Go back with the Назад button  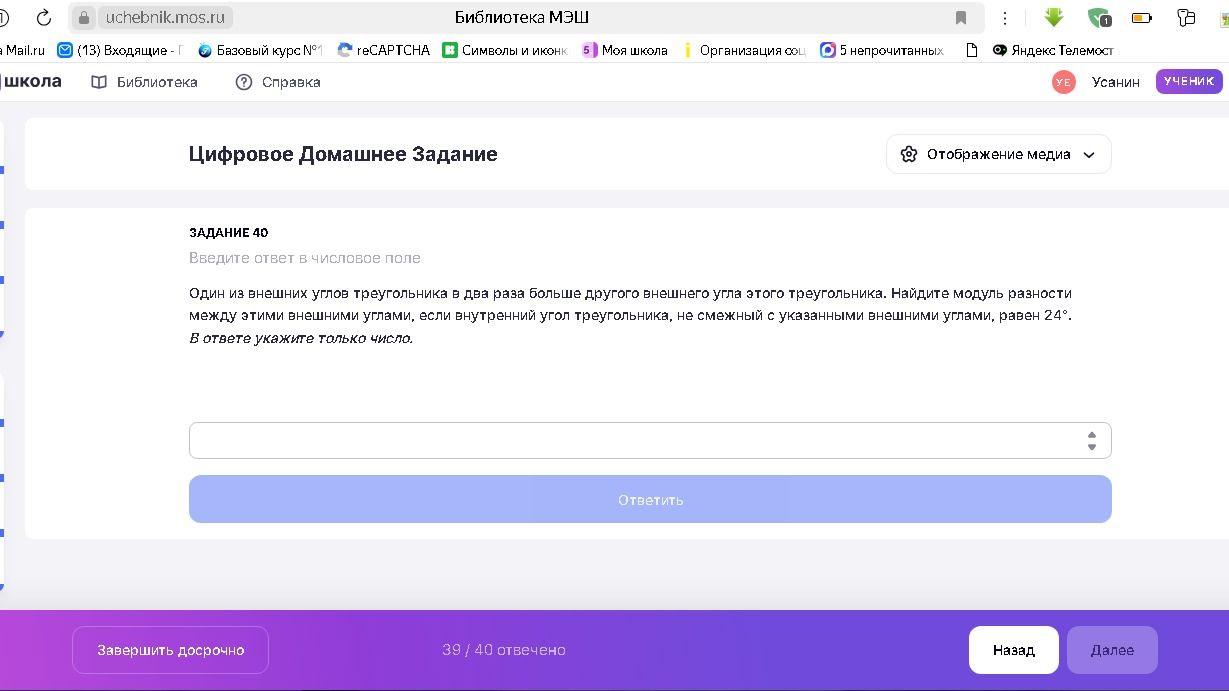[1013, 650]
